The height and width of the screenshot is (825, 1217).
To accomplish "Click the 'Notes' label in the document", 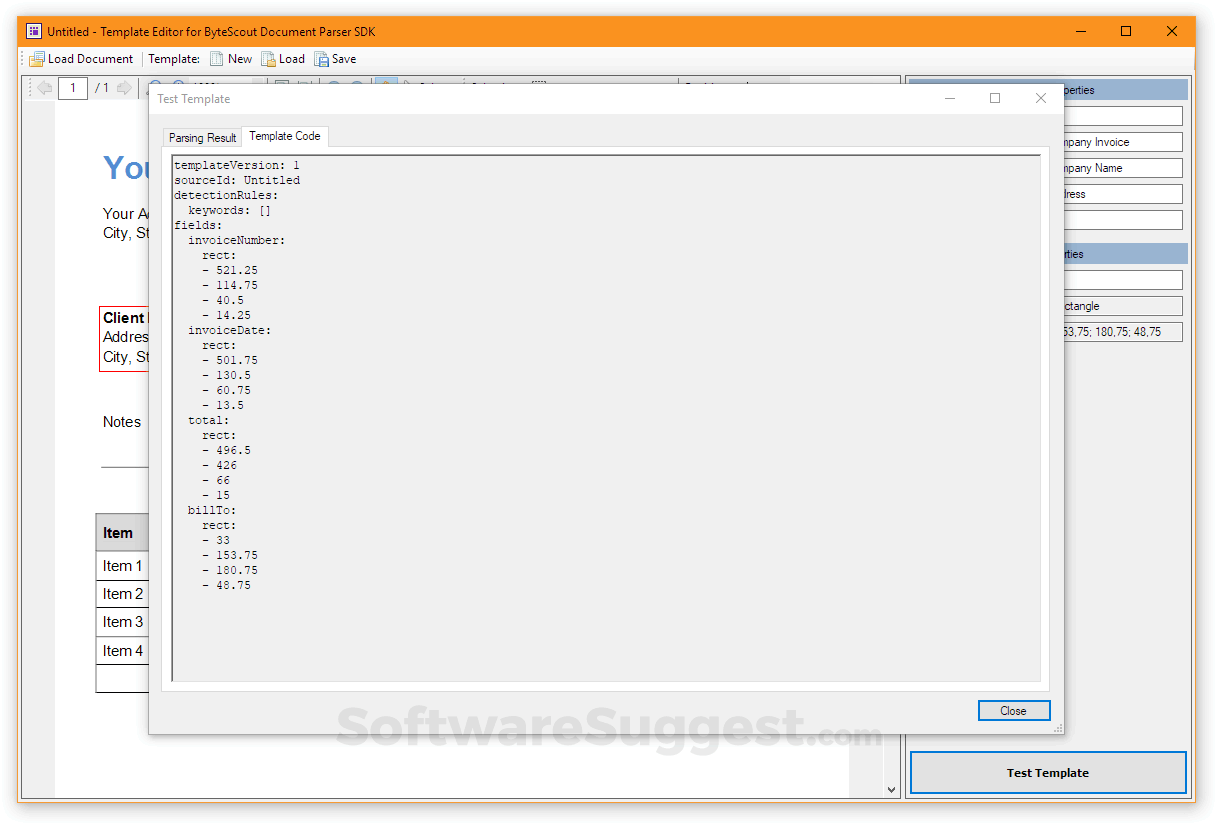I will 122,422.
